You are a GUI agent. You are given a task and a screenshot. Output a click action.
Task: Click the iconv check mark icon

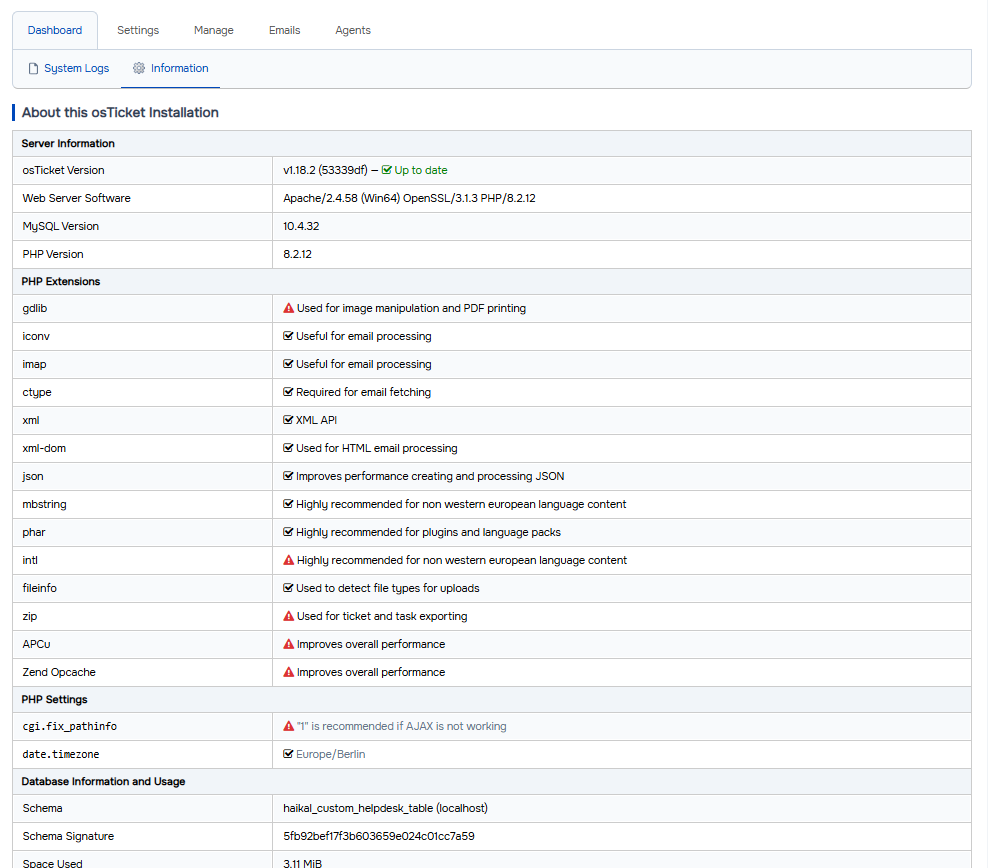(288, 337)
